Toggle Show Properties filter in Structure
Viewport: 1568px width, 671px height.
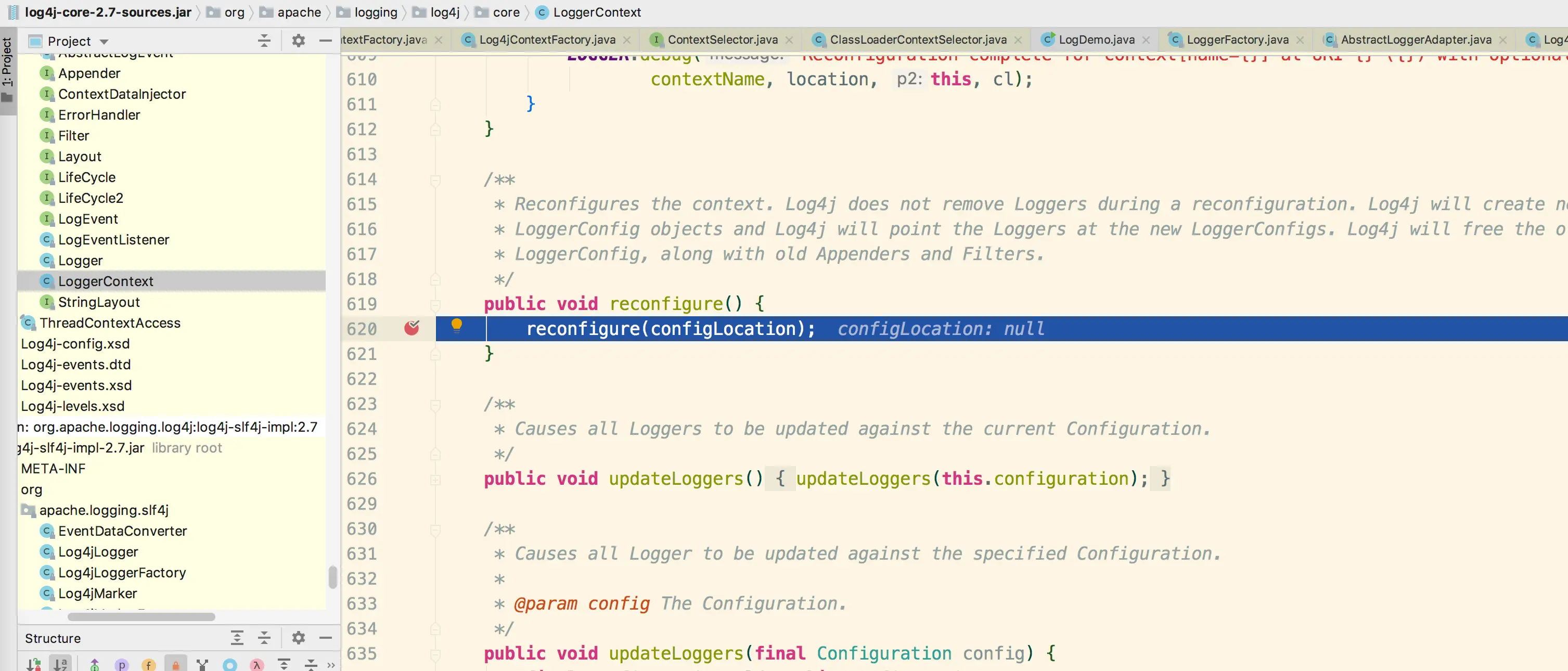(x=122, y=665)
